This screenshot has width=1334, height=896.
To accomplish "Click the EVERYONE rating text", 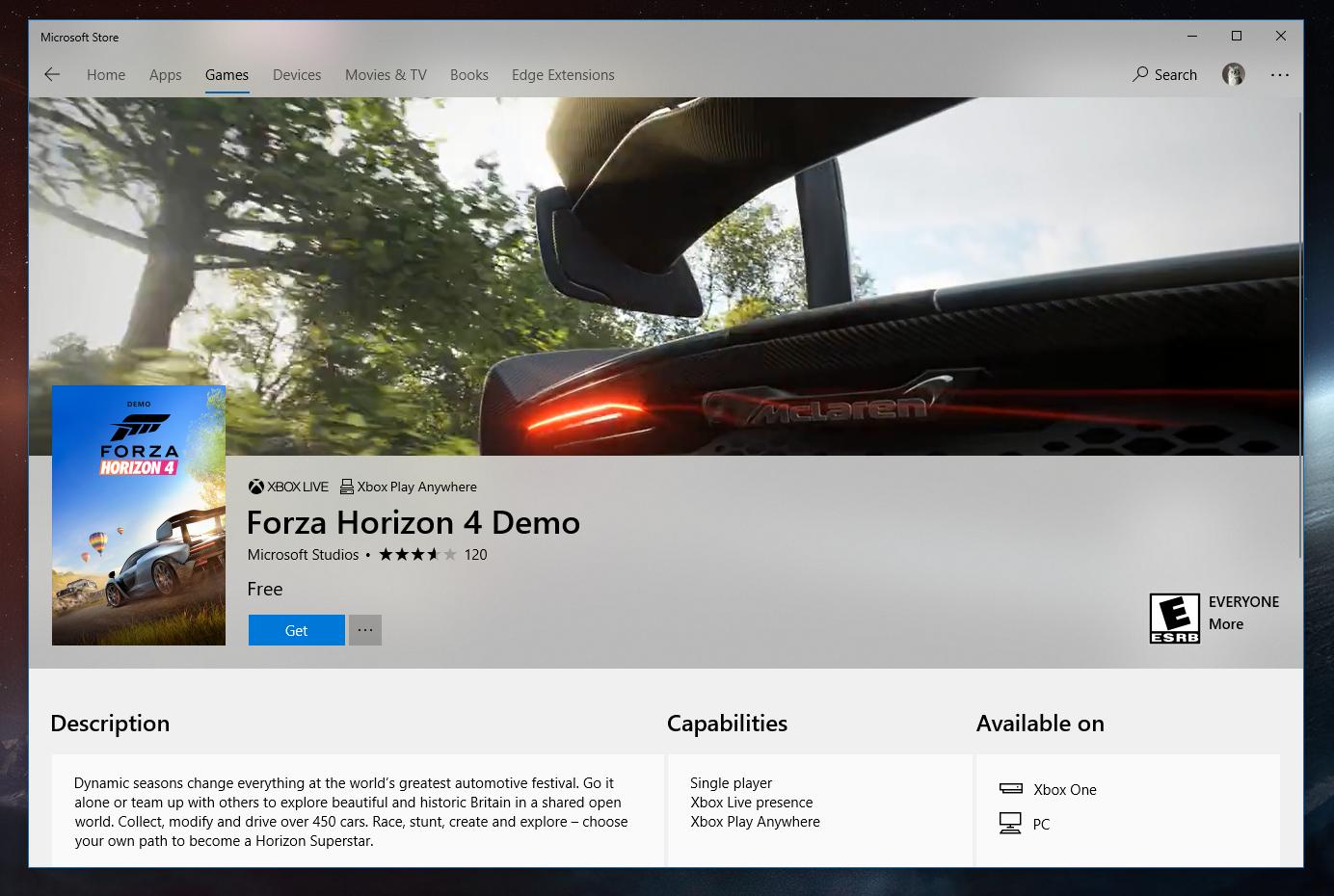I will (x=1243, y=602).
